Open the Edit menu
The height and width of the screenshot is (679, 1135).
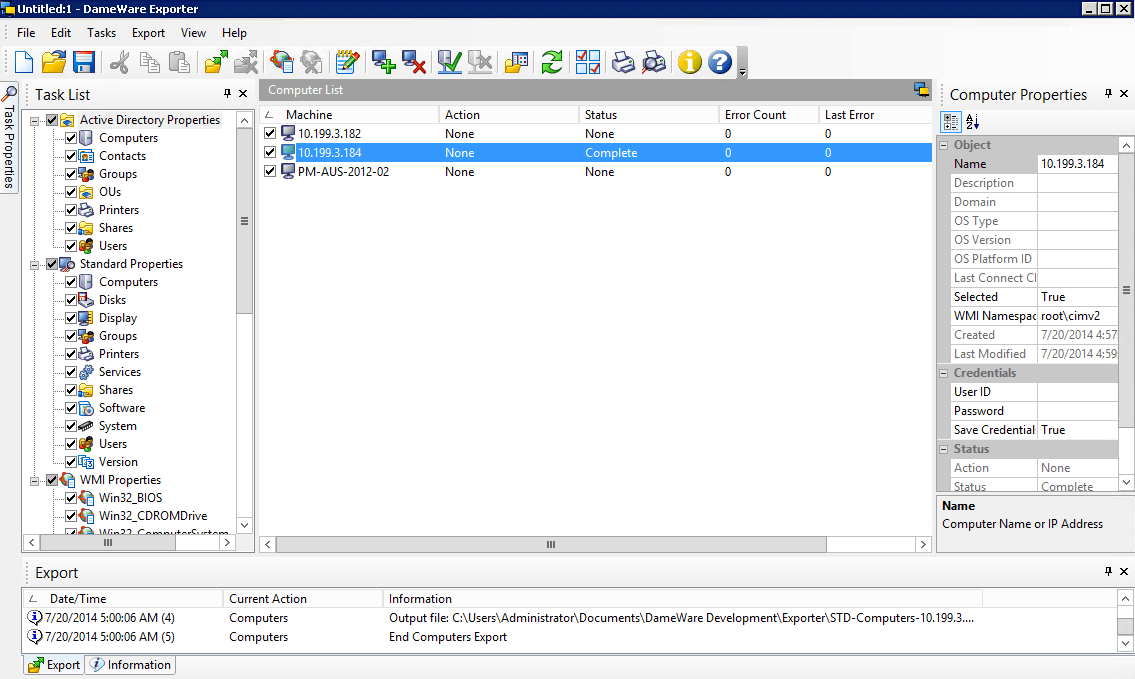point(61,33)
